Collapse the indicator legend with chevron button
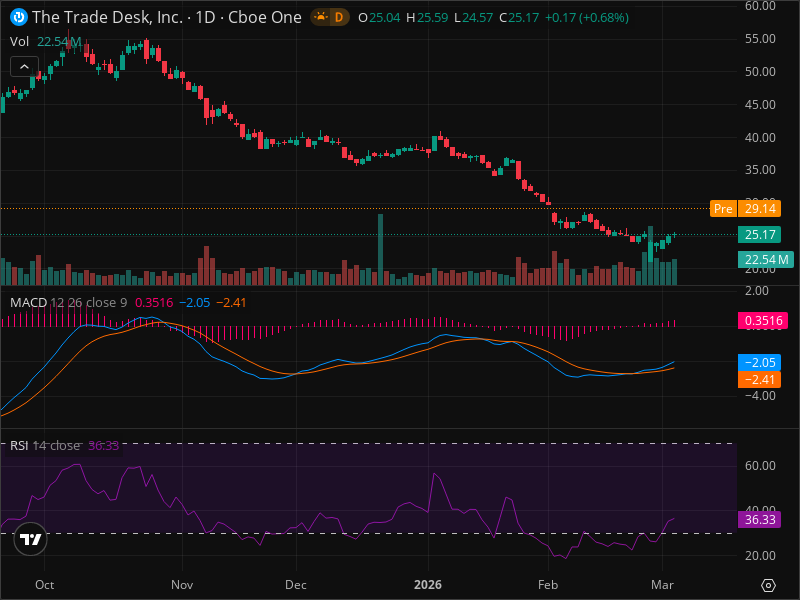800x600 pixels. click(x=24, y=66)
